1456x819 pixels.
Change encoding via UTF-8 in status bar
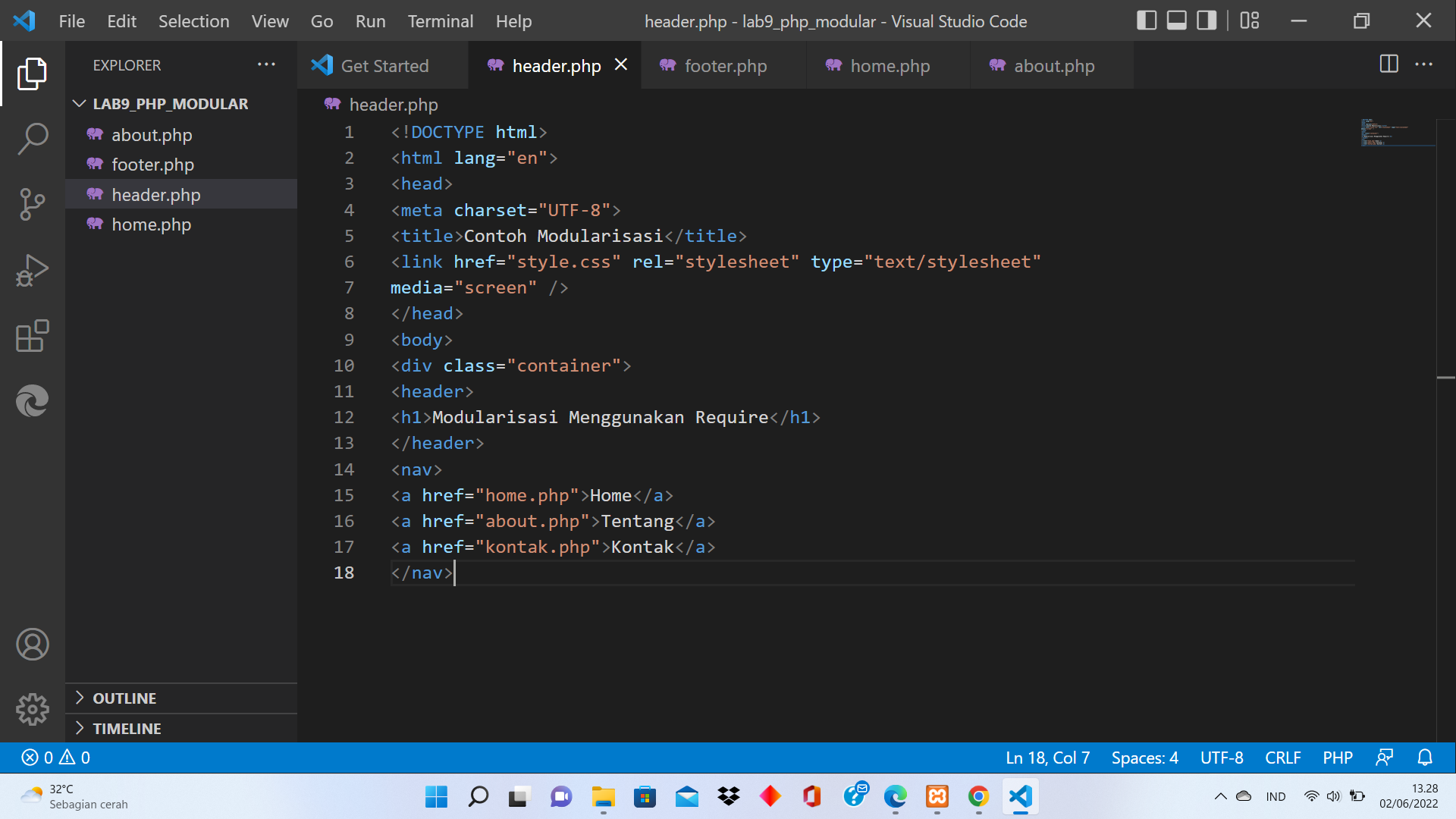click(1222, 757)
